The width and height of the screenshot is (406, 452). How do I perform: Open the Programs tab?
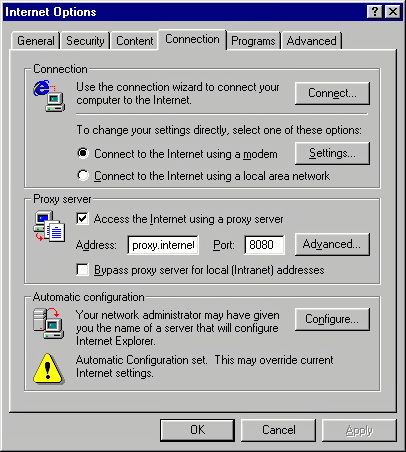tap(253, 41)
